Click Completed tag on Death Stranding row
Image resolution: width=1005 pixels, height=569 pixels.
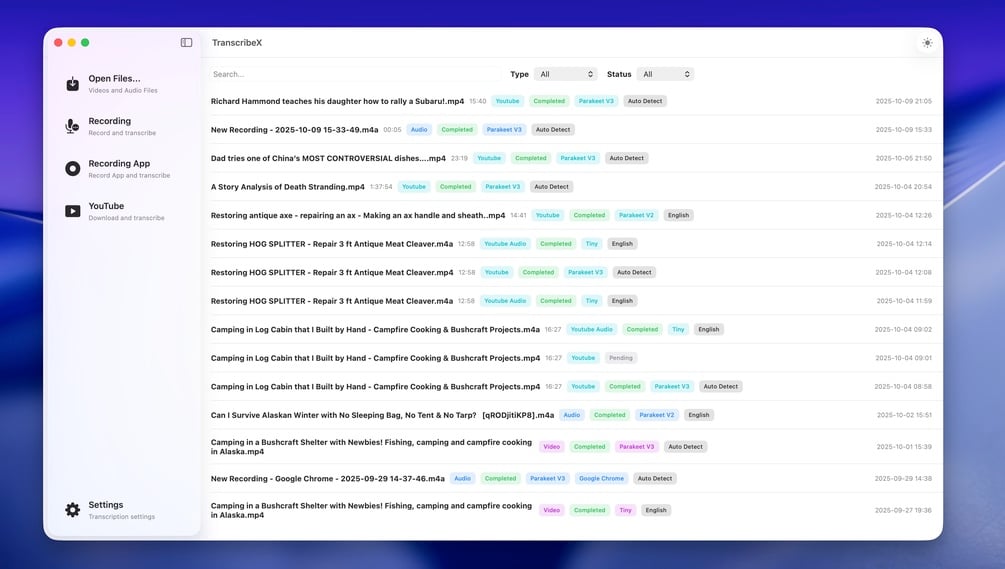(456, 186)
